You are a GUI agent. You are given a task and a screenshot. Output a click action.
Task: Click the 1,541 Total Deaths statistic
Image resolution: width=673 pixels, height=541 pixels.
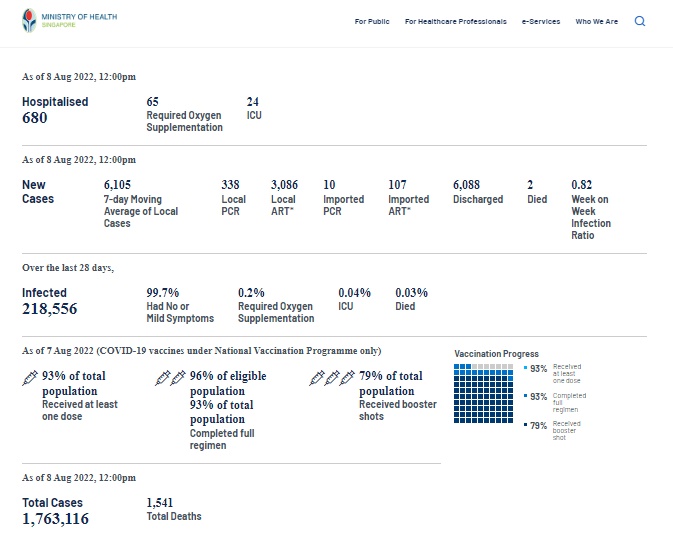(x=160, y=502)
